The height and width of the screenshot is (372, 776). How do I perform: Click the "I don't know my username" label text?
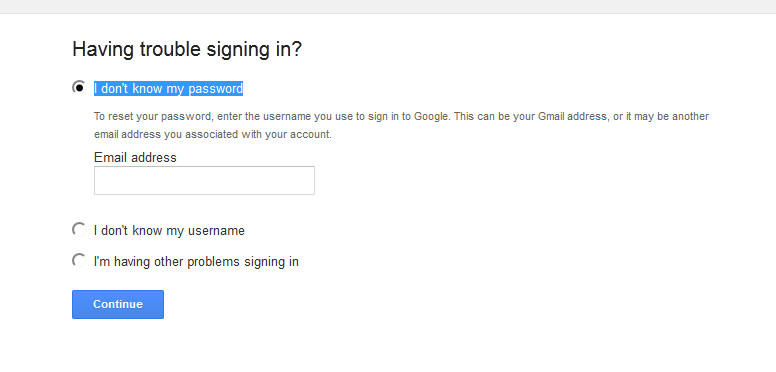click(169, 231)
